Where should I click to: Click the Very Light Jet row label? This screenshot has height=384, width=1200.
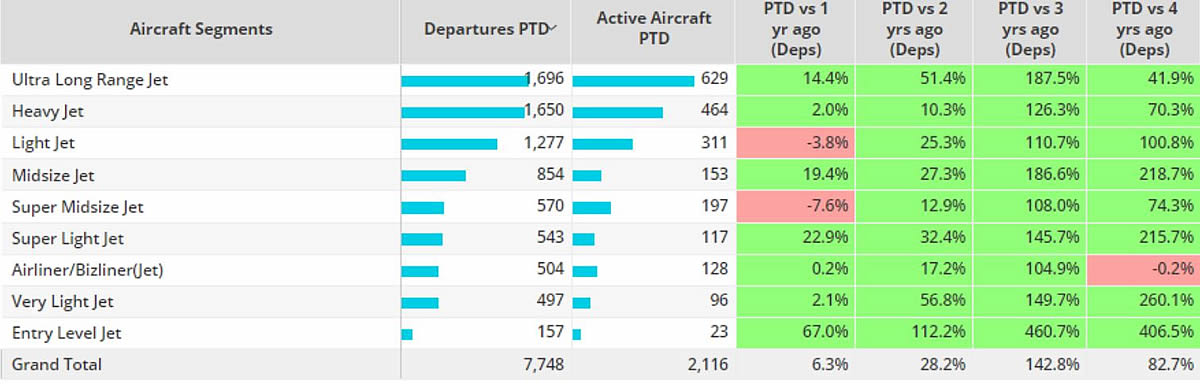coord(63,302)
